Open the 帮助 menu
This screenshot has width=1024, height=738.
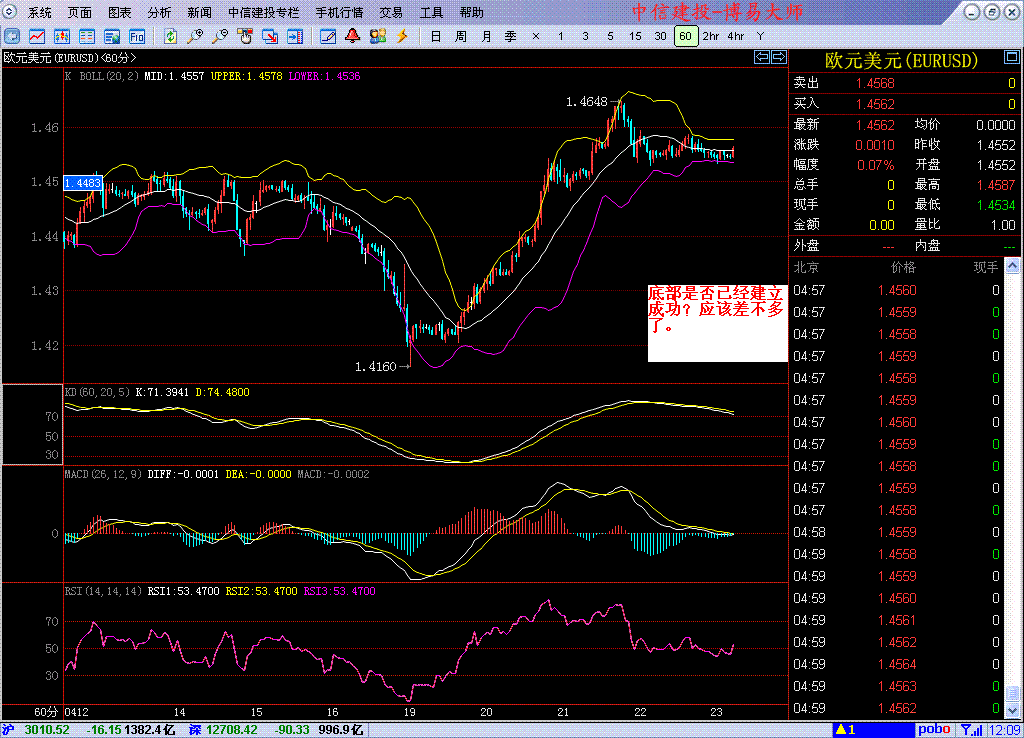(x=472, y=12)
